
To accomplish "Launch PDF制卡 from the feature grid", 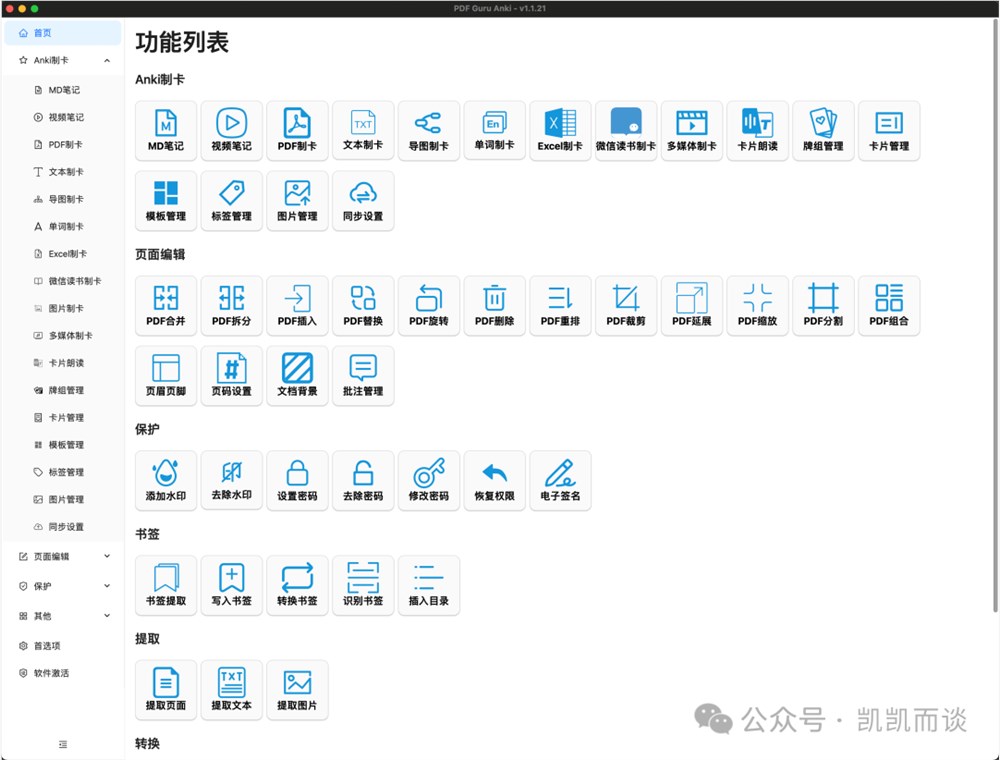I will [x=297, y=131].
